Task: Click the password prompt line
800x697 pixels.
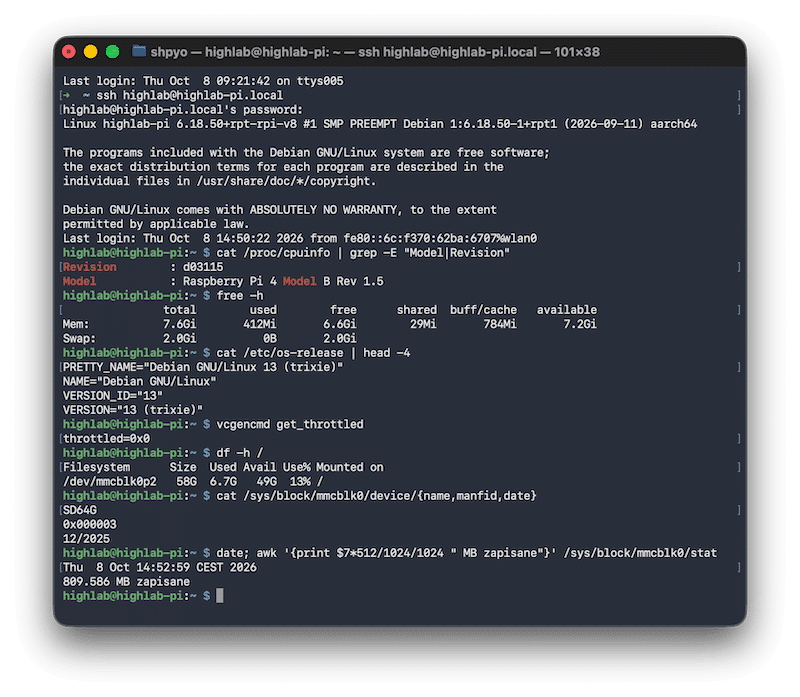Action: point(183,110)
